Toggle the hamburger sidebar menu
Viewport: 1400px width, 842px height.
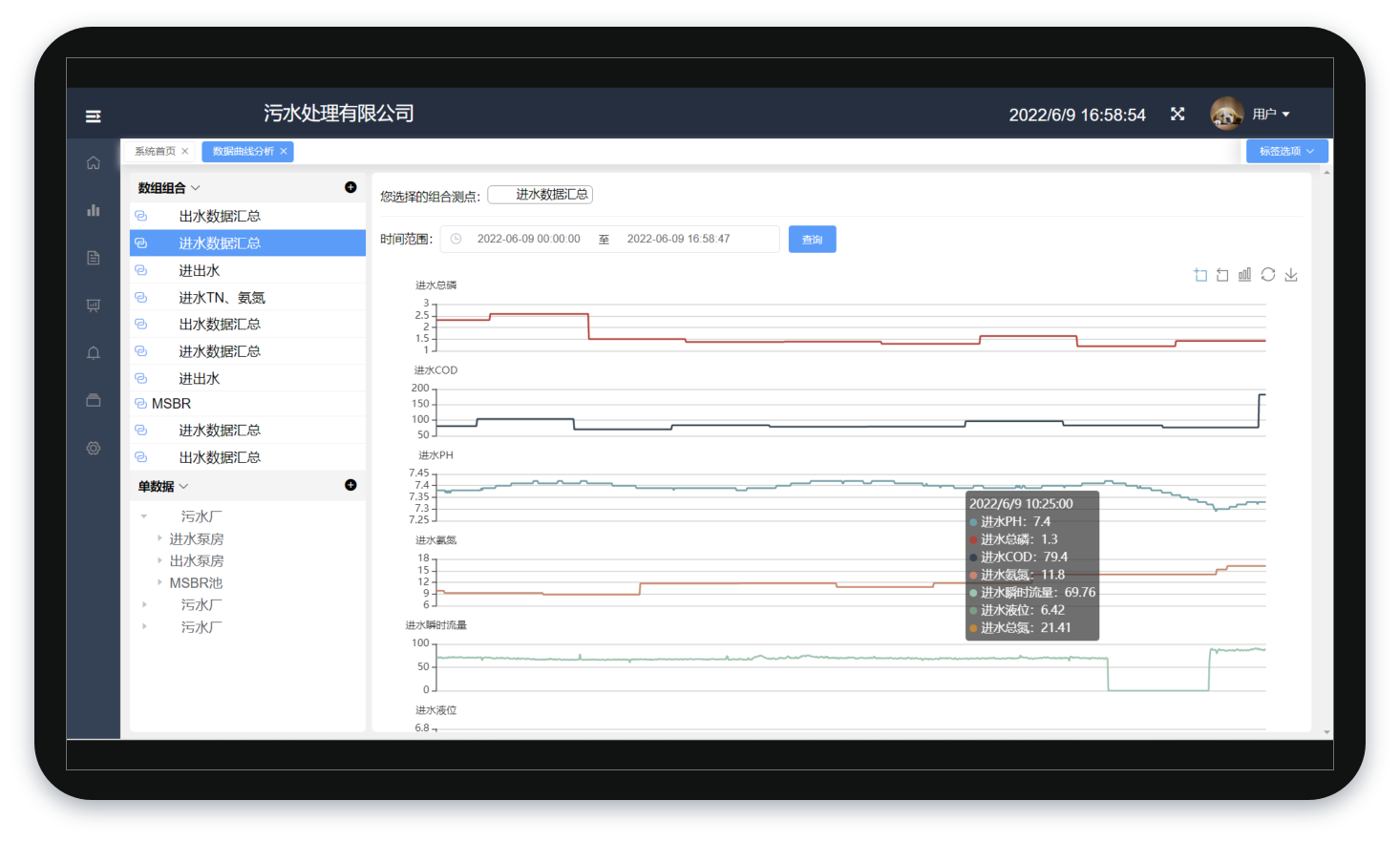(93, 116)
